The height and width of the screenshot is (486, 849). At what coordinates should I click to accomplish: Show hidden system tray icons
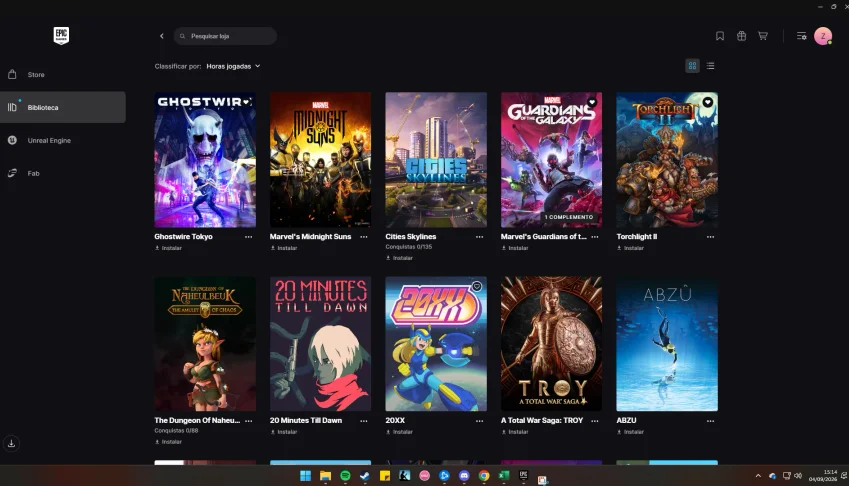coord(758,476)
